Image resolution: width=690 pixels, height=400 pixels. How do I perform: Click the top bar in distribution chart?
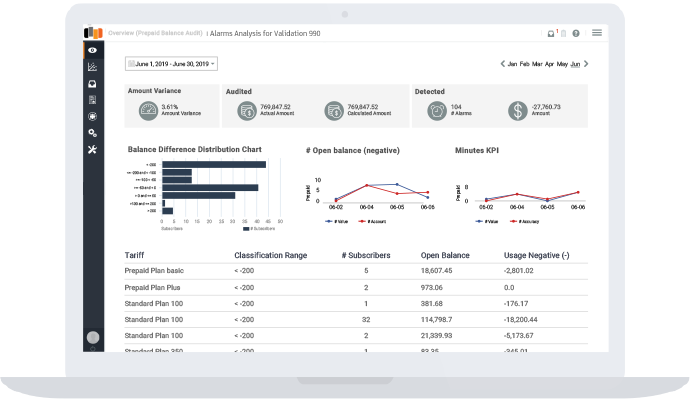point(214,165)
